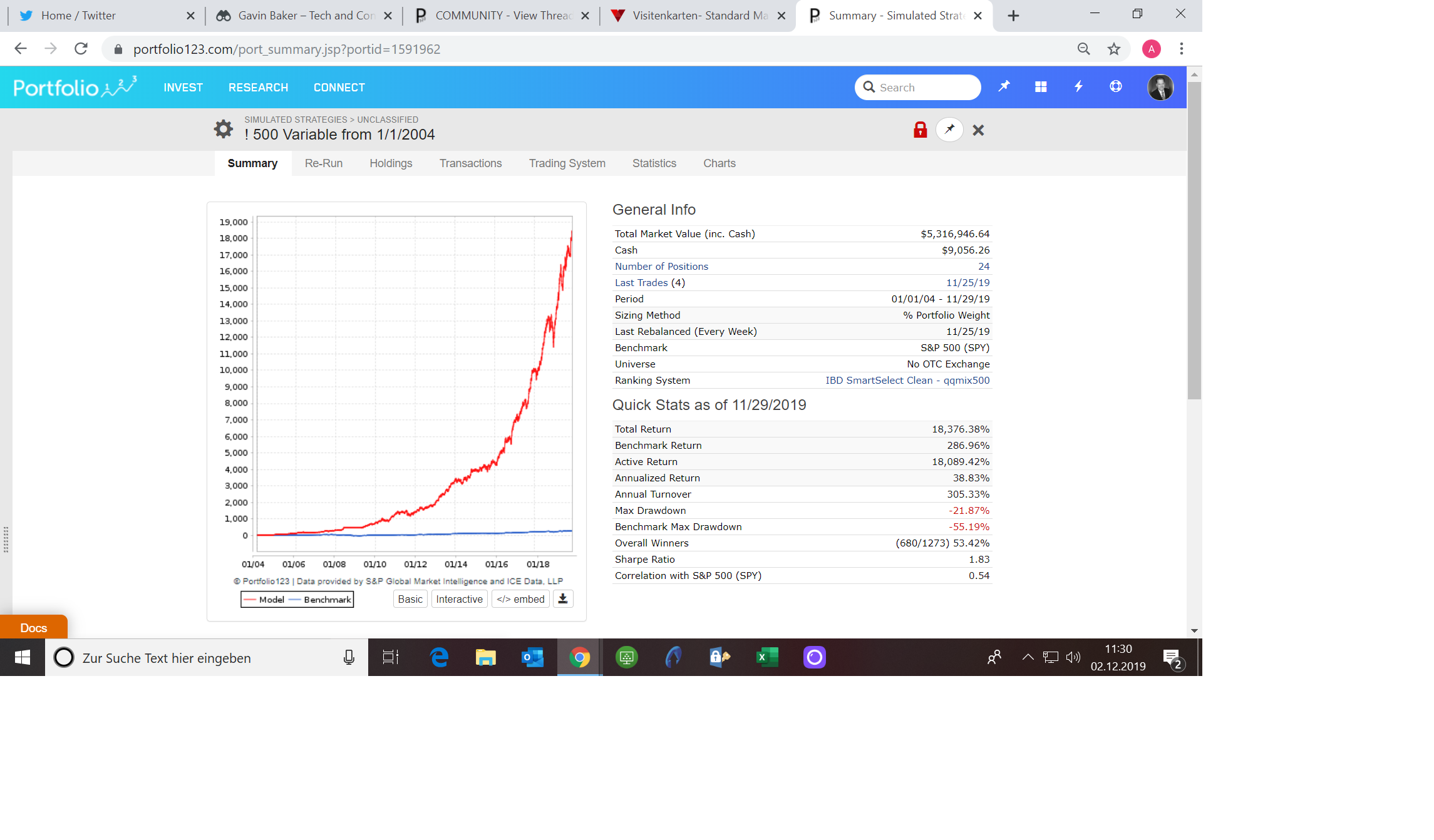Open the IBD SmartSelect Clean ranking system link

coord(907,381)
